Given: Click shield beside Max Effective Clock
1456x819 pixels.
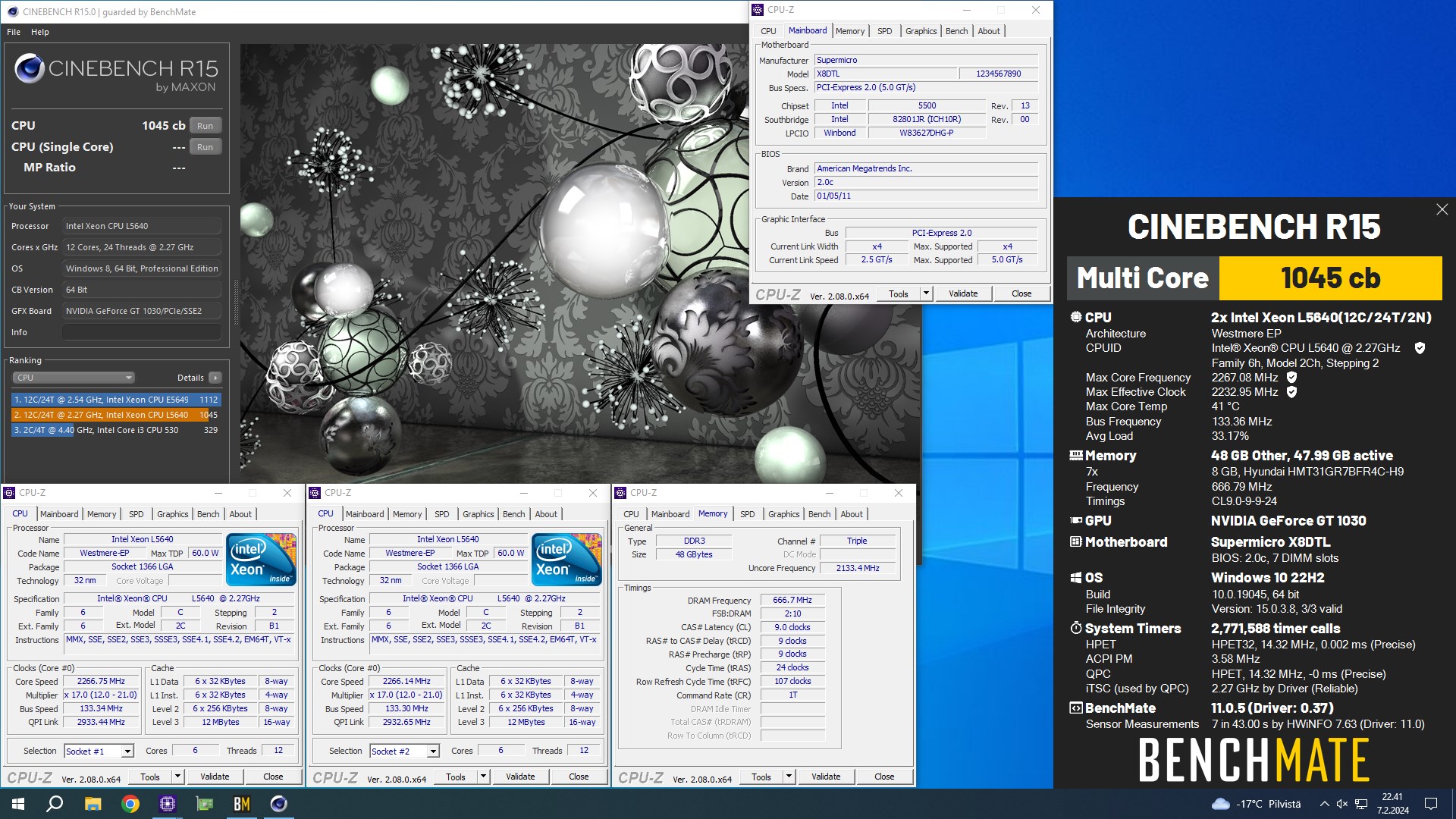Looking at the screenshot, I should tap(1291, 392).
